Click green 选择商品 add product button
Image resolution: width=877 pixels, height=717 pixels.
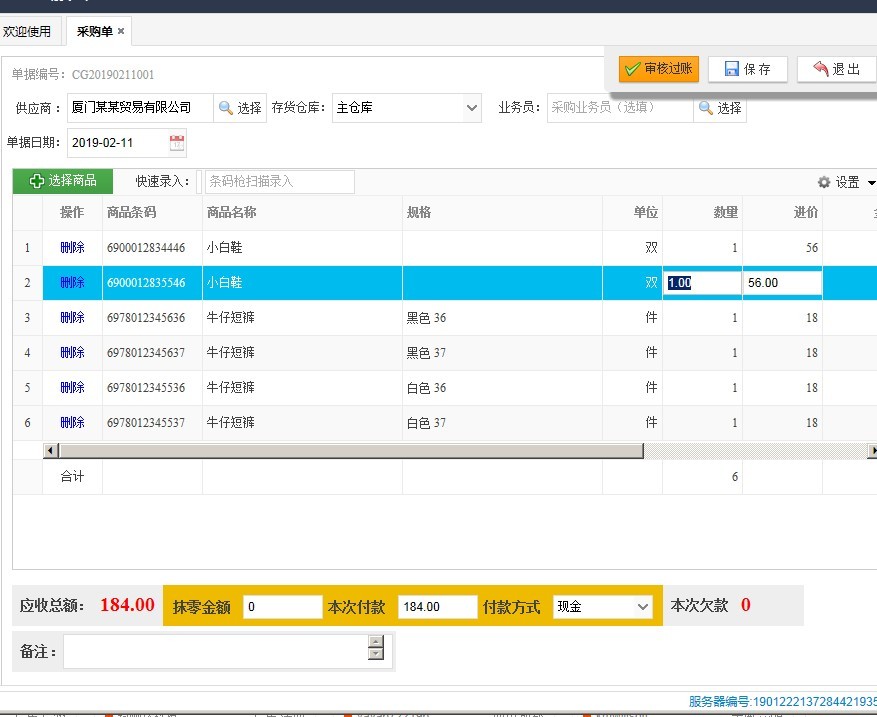tap(63, 181)
